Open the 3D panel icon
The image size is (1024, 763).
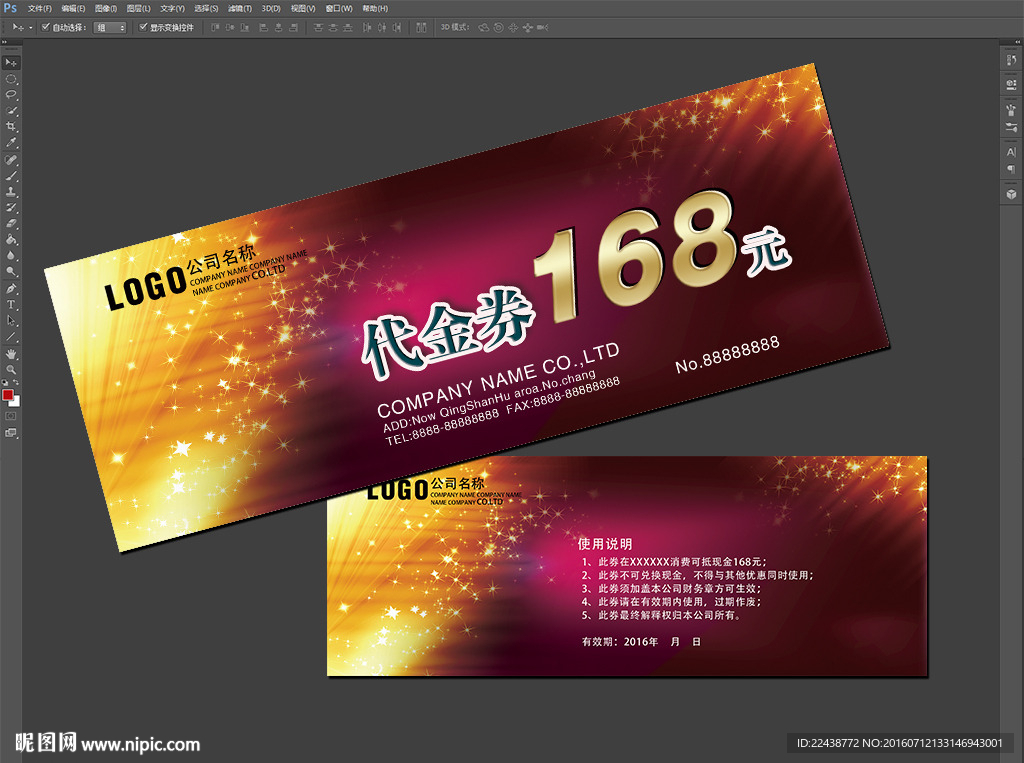(1012, 195)
